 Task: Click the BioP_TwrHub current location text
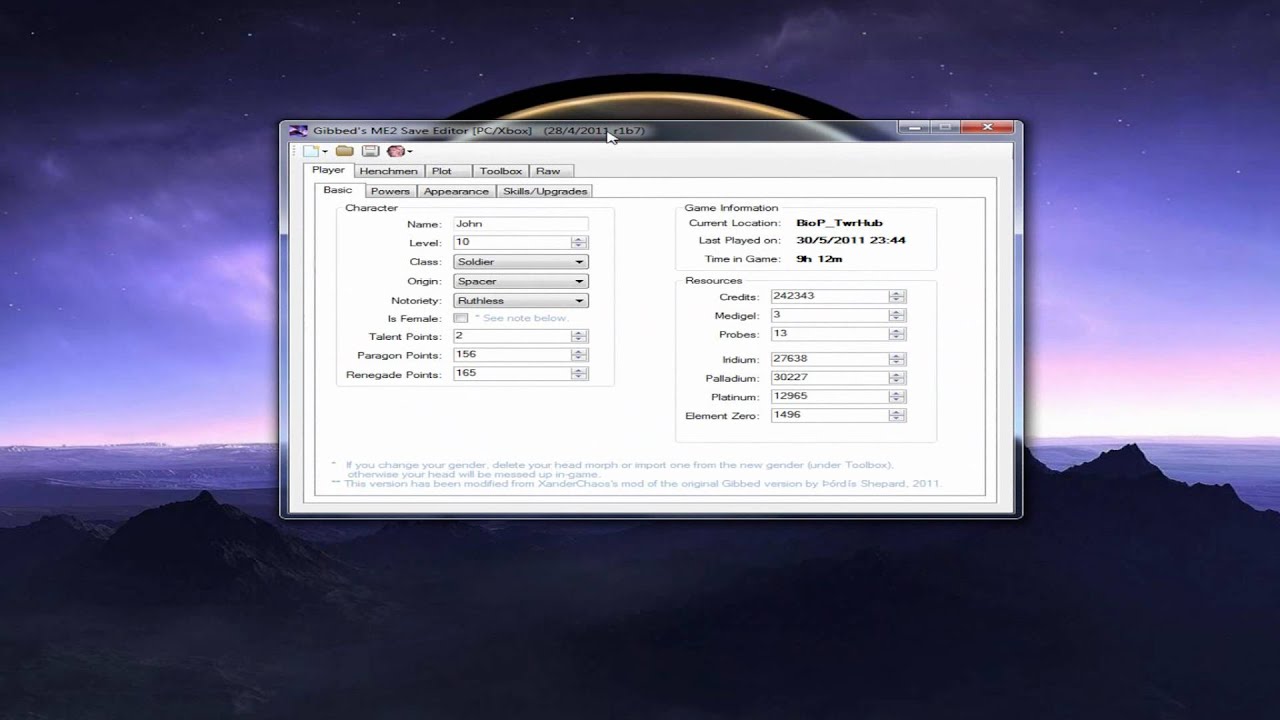tap(839, 223)
